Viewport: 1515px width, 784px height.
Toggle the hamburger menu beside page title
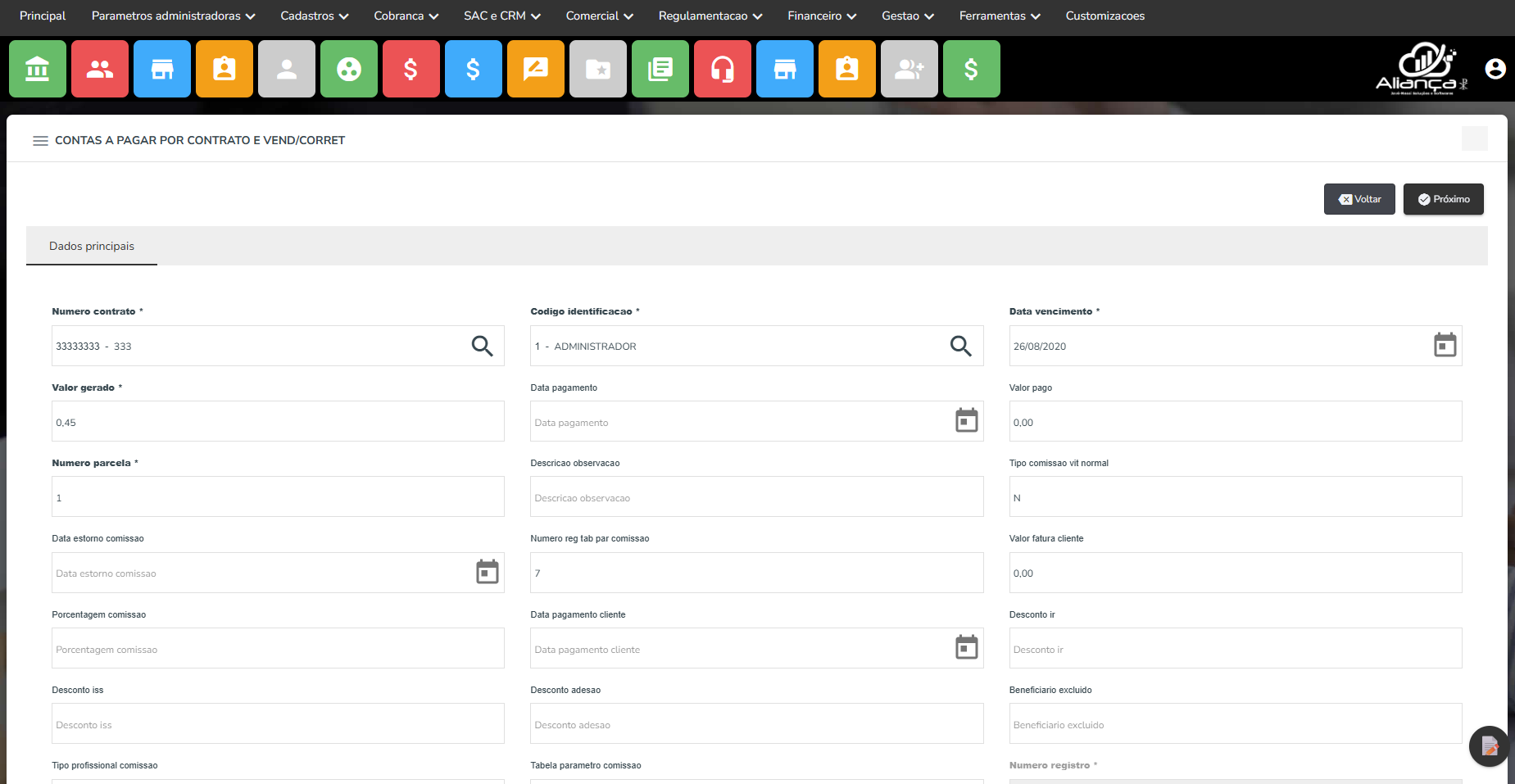coord(40,141)
